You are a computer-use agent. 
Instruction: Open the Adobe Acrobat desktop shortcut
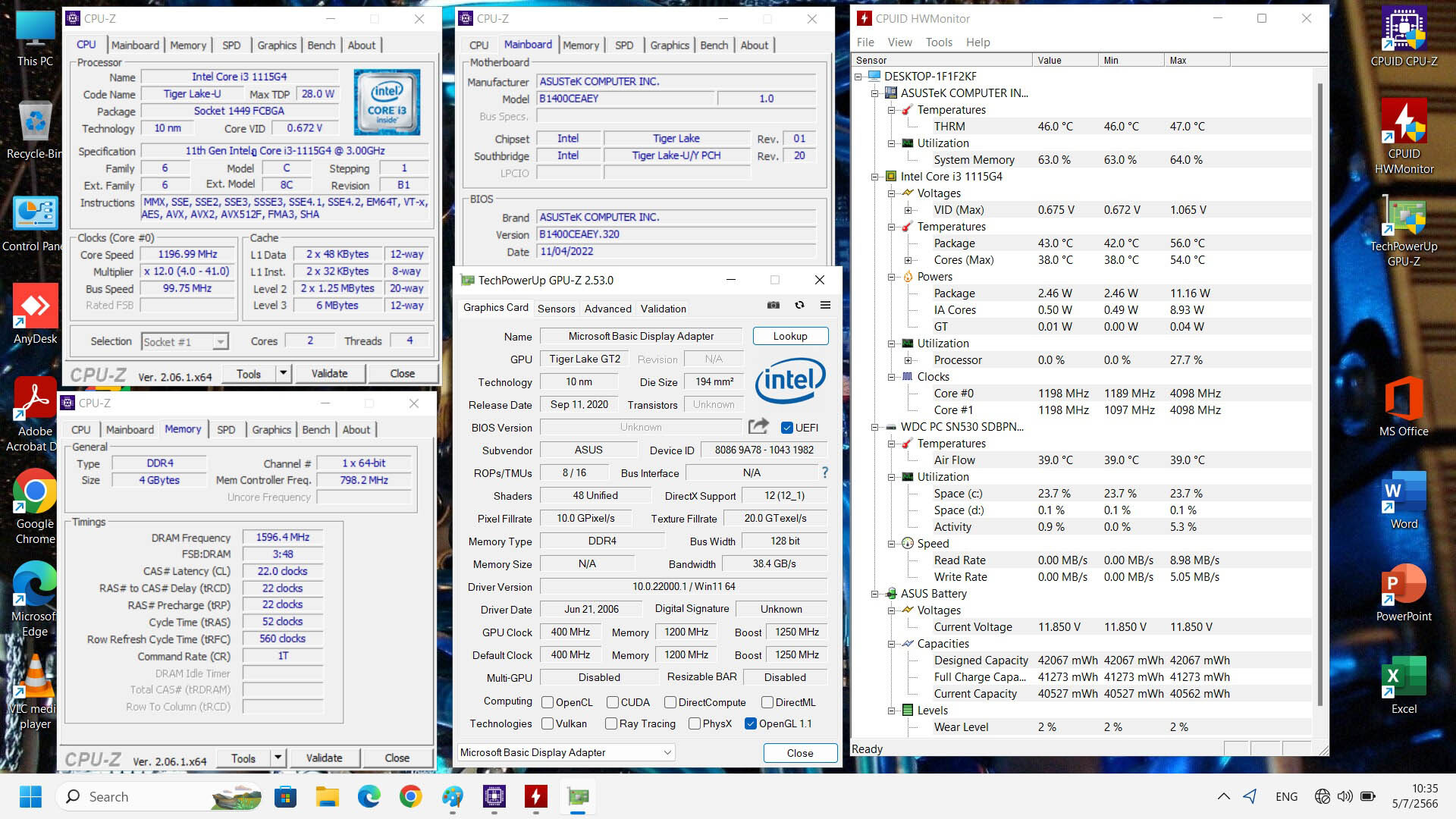coord(35,415)
